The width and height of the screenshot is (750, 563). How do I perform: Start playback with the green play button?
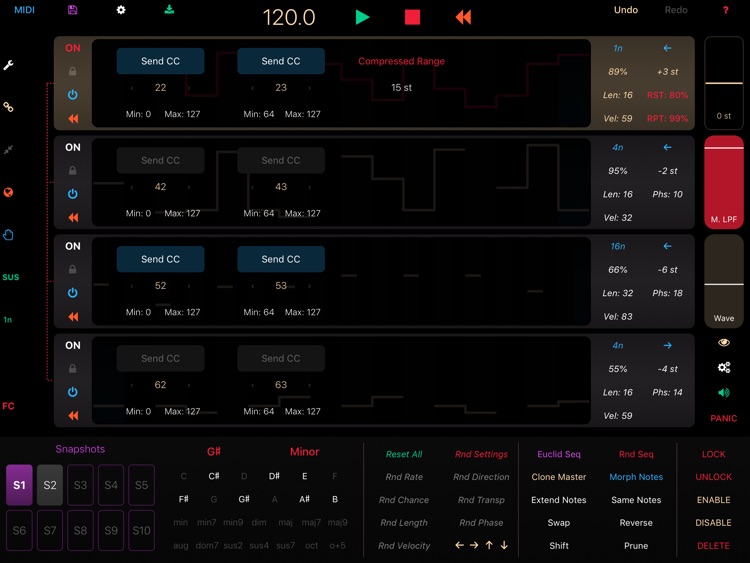363,17
